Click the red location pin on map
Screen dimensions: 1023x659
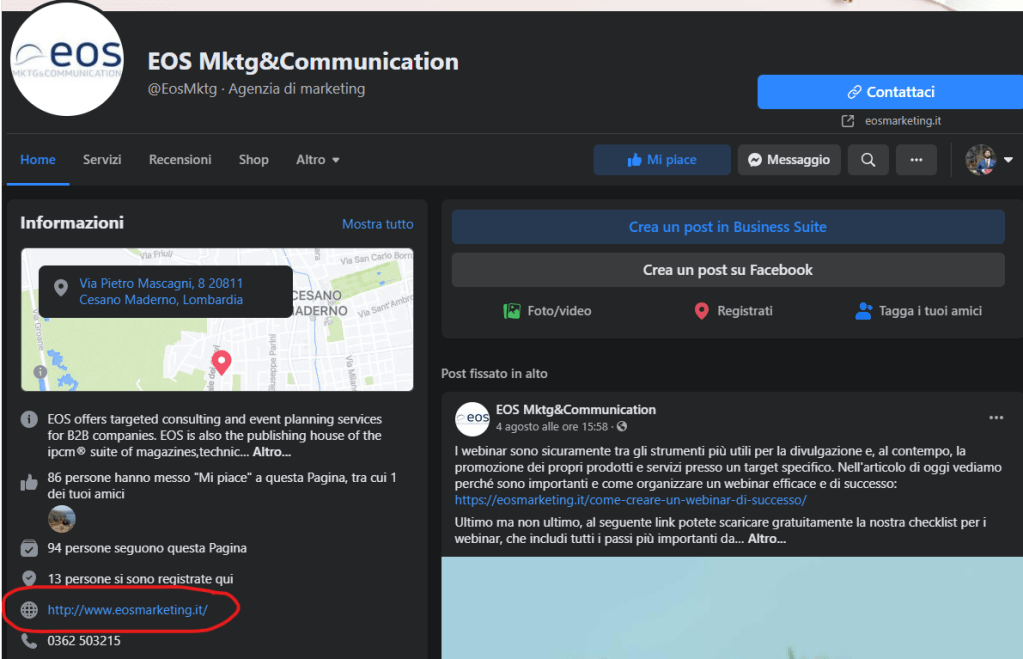(221, 361)
